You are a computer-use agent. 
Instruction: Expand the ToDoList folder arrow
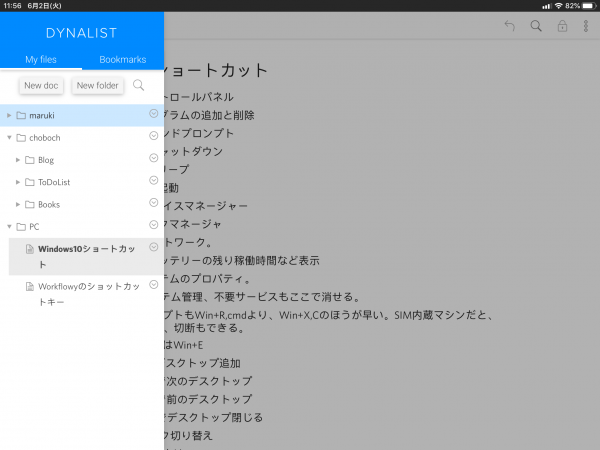click(x=18, y=182)
